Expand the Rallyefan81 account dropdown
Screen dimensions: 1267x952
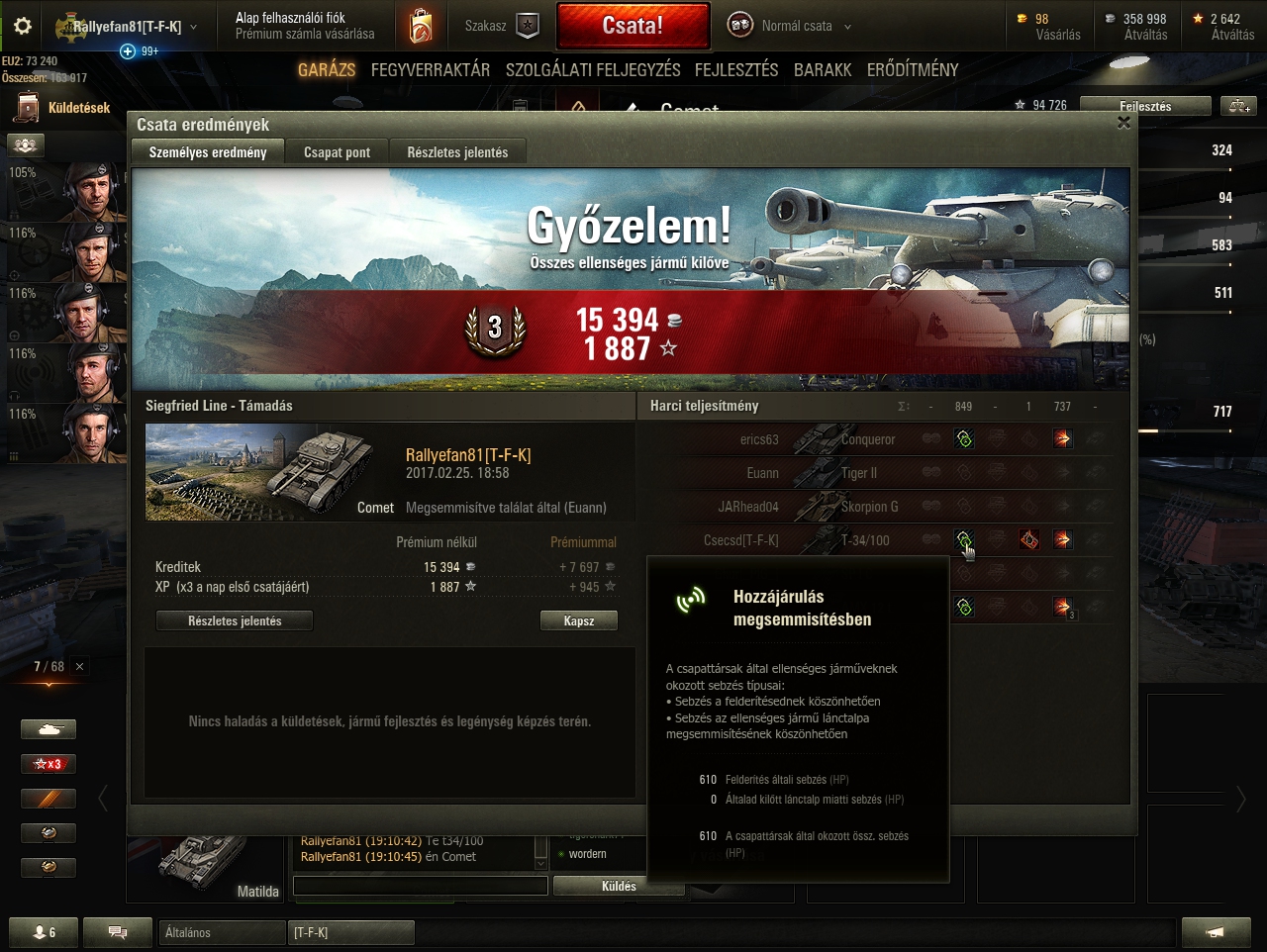click(x=193, y=27)
